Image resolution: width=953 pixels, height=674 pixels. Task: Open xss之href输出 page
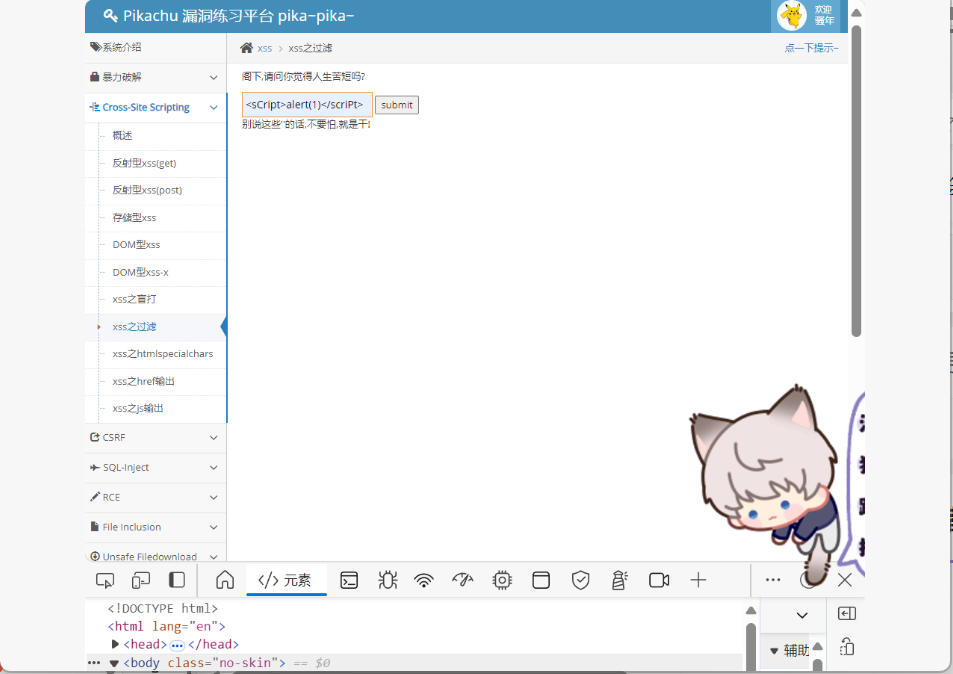[143, 381]
